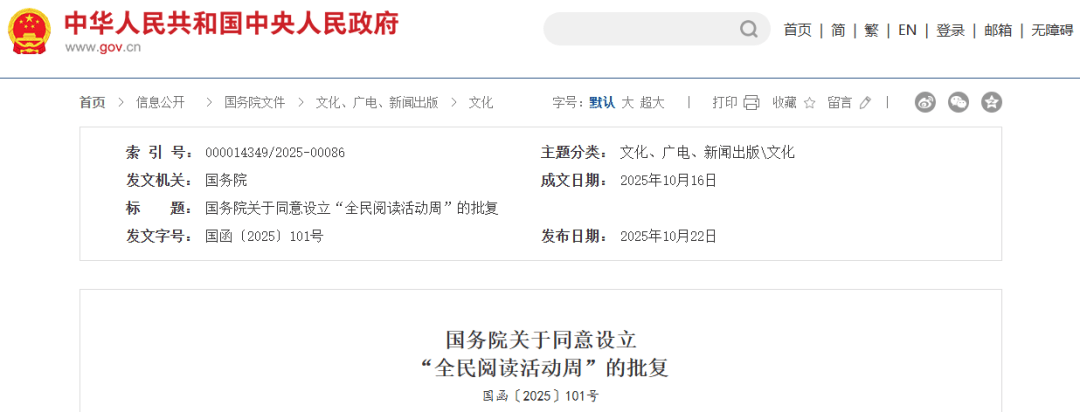This screenshot has height=412, width=1080.
Task: Set font size to 默认
Action: tap(602, 102)
